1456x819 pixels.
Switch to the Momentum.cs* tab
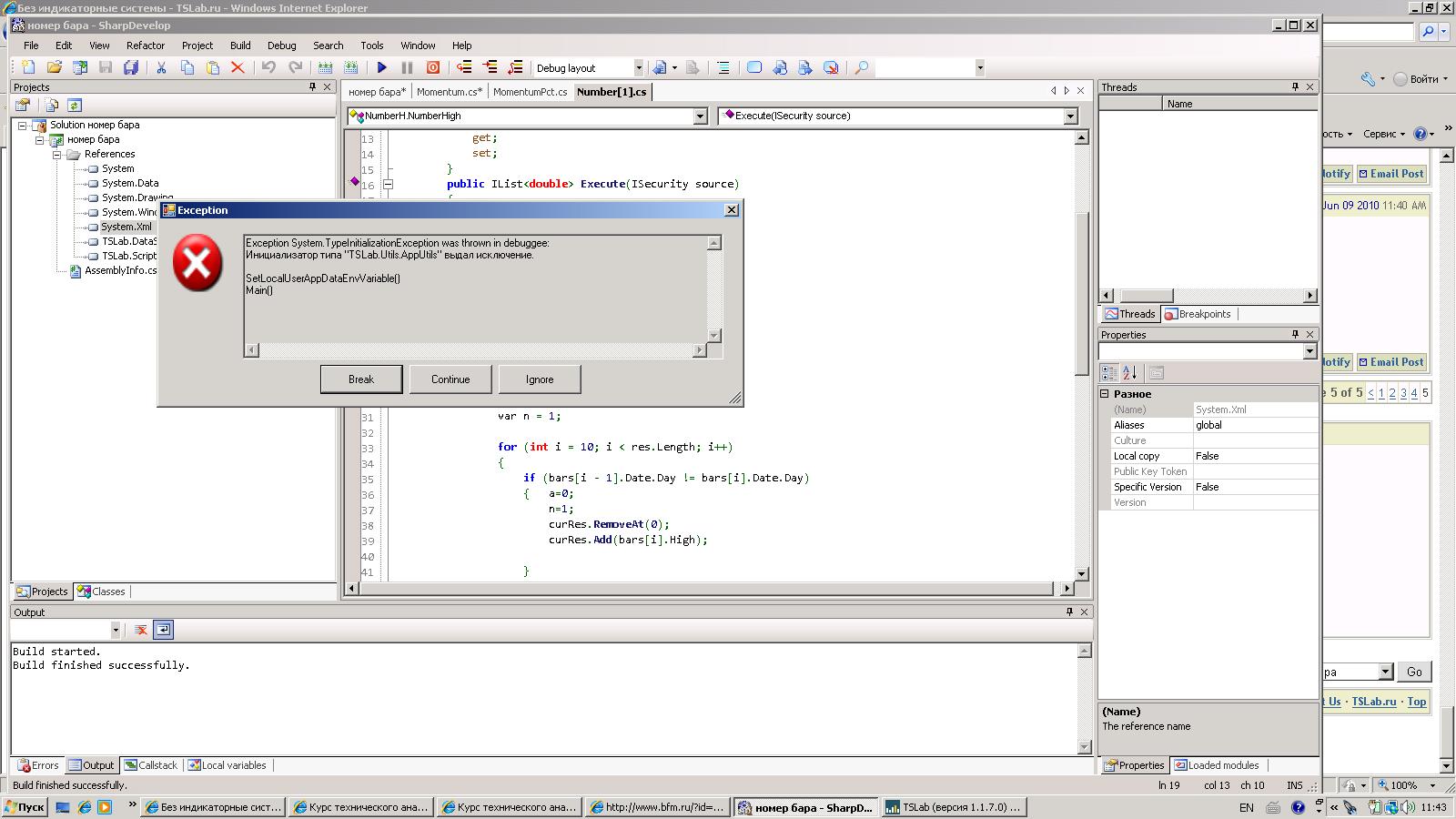tap(450, 92)
